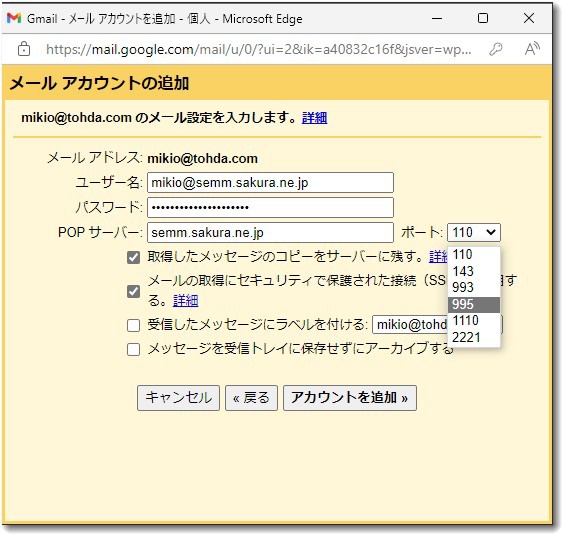The height and width of the screenshot is (534, 562).
Task: Open the password key icon in address bar
Action: pos(496,49)
